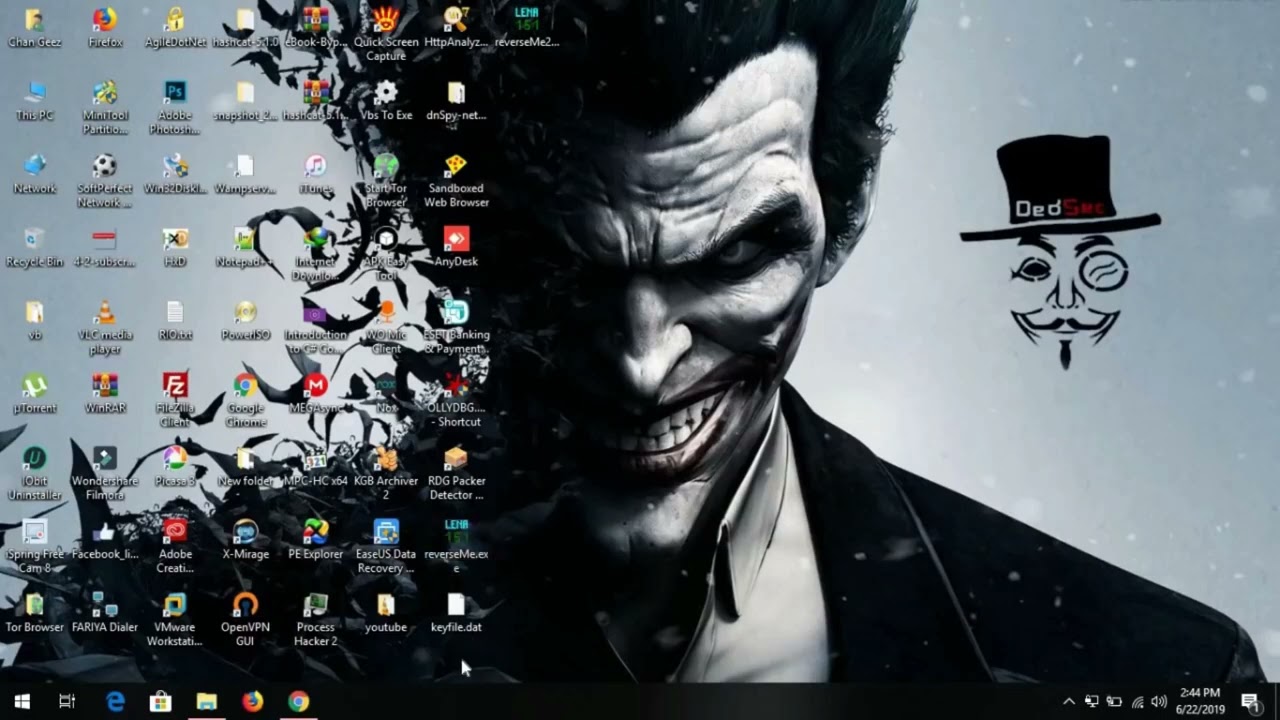Open X-Mirage shortcut

[x=245, y=539]
